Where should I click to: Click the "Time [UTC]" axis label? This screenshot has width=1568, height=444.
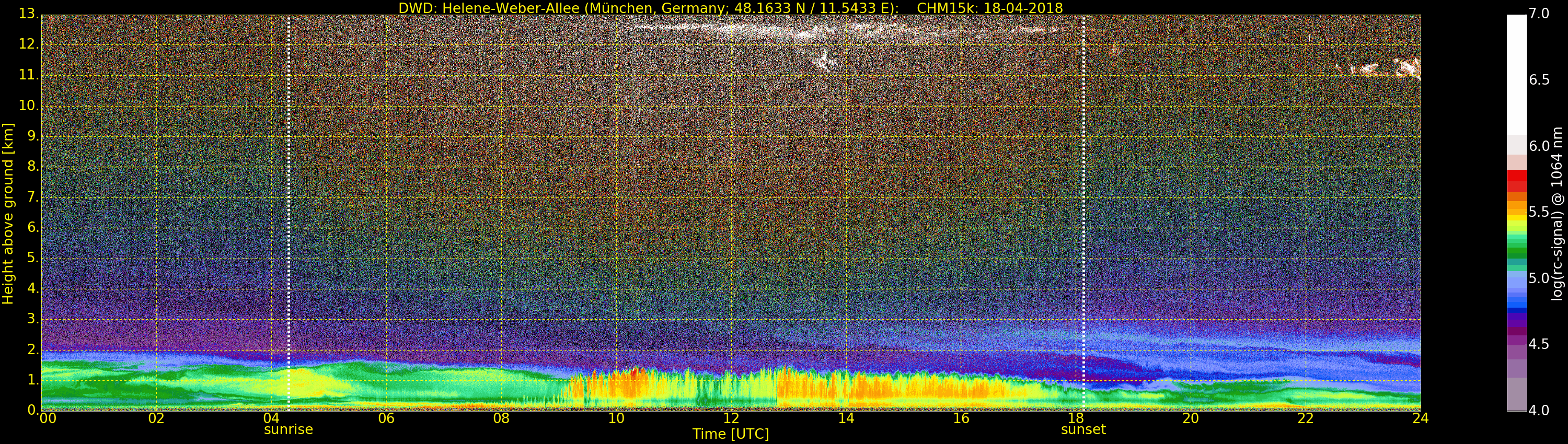click(731, 434)
